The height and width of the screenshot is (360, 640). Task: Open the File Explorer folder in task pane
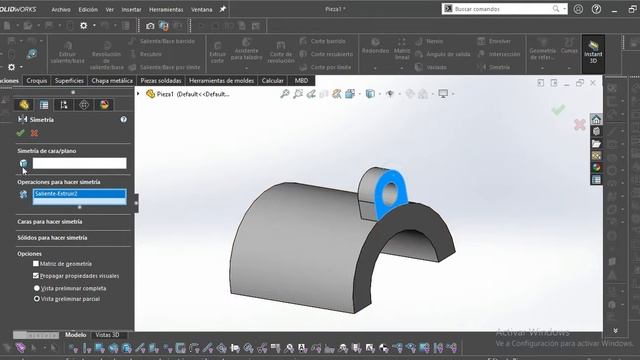[596, 144]
